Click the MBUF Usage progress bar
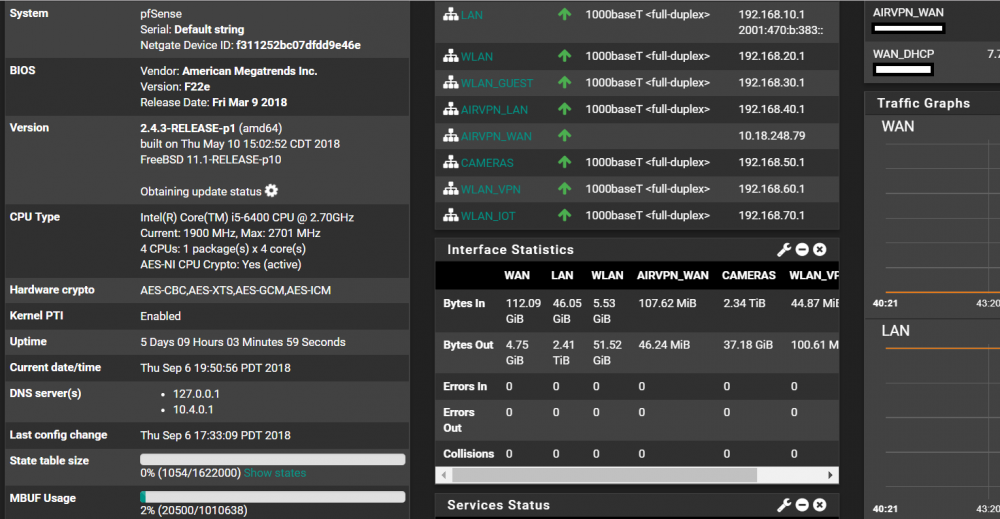The width and height of the screenshot is (1000, 519). [272, 497]
